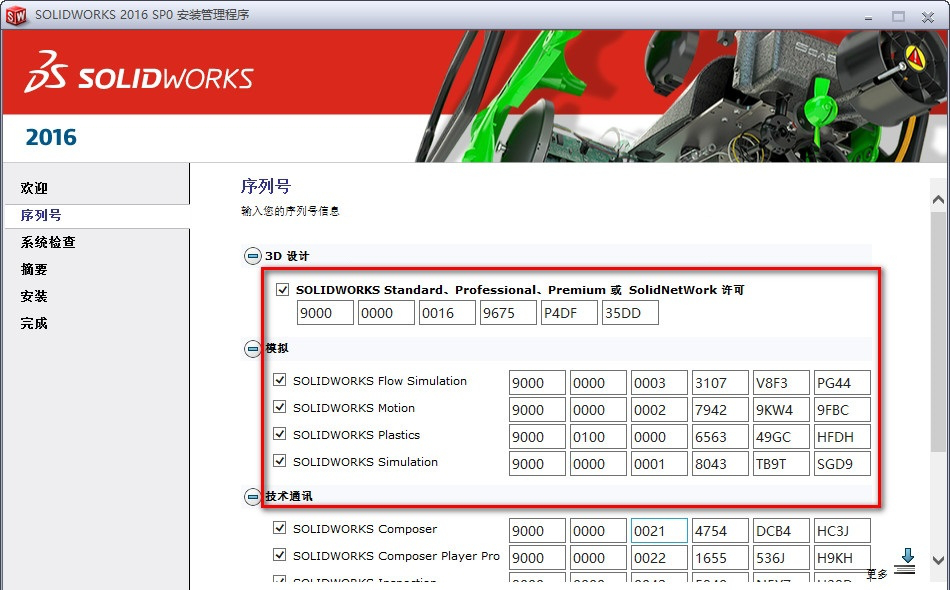This screenshot has height=613, width=950.
Task: Click Composer serial field HC3J
Action: 842,531
